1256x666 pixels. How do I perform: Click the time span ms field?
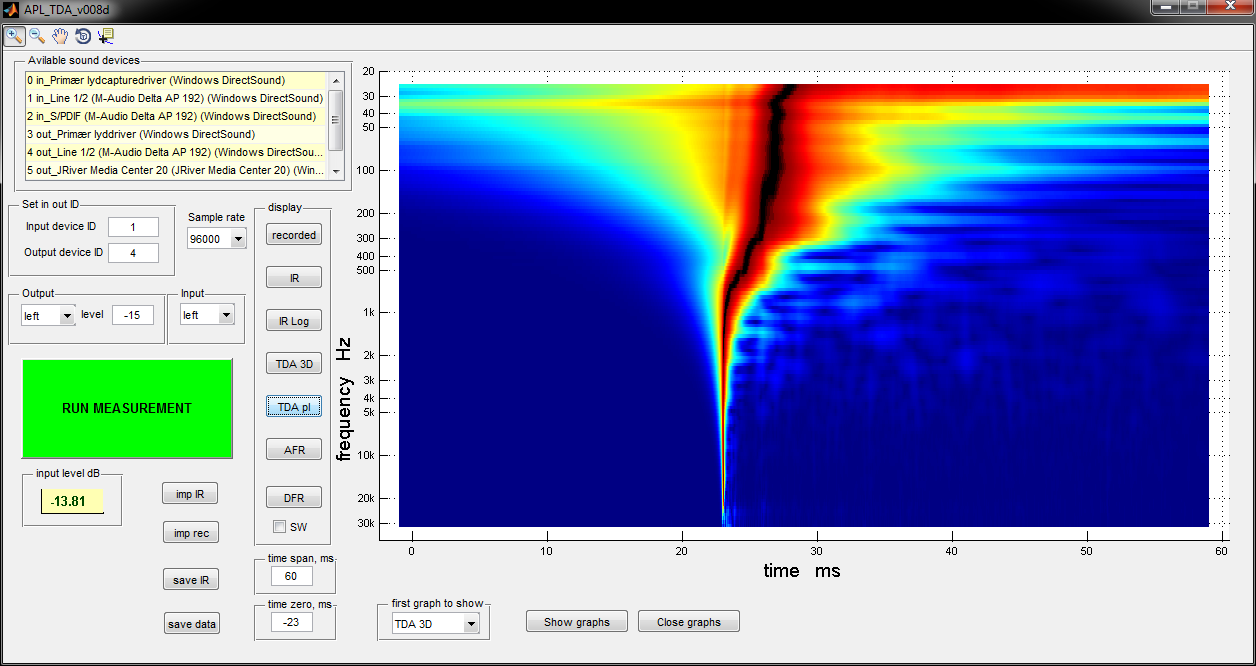pos(292,576)
